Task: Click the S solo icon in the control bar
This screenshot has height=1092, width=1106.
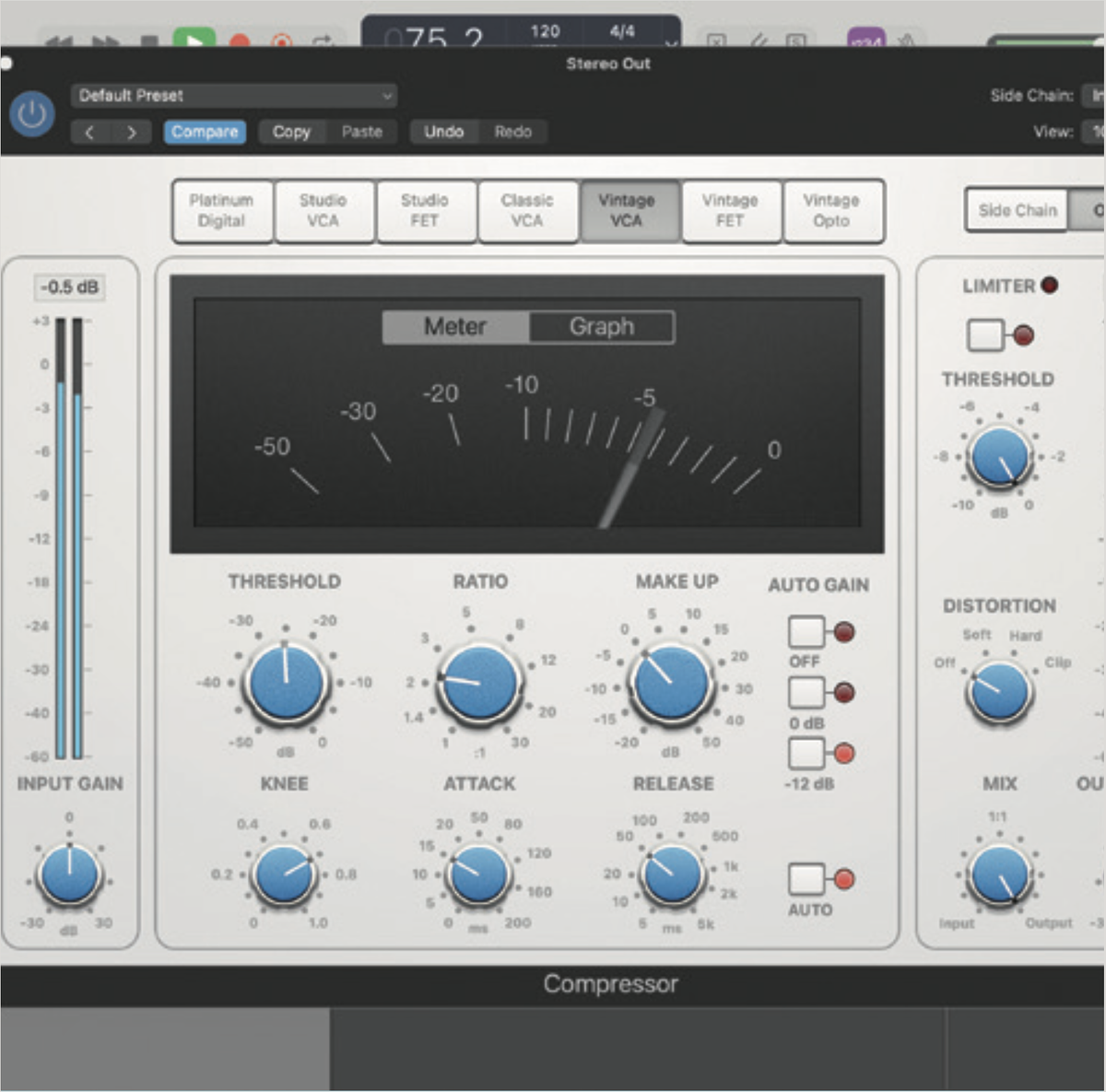Action: pos(795,40)
